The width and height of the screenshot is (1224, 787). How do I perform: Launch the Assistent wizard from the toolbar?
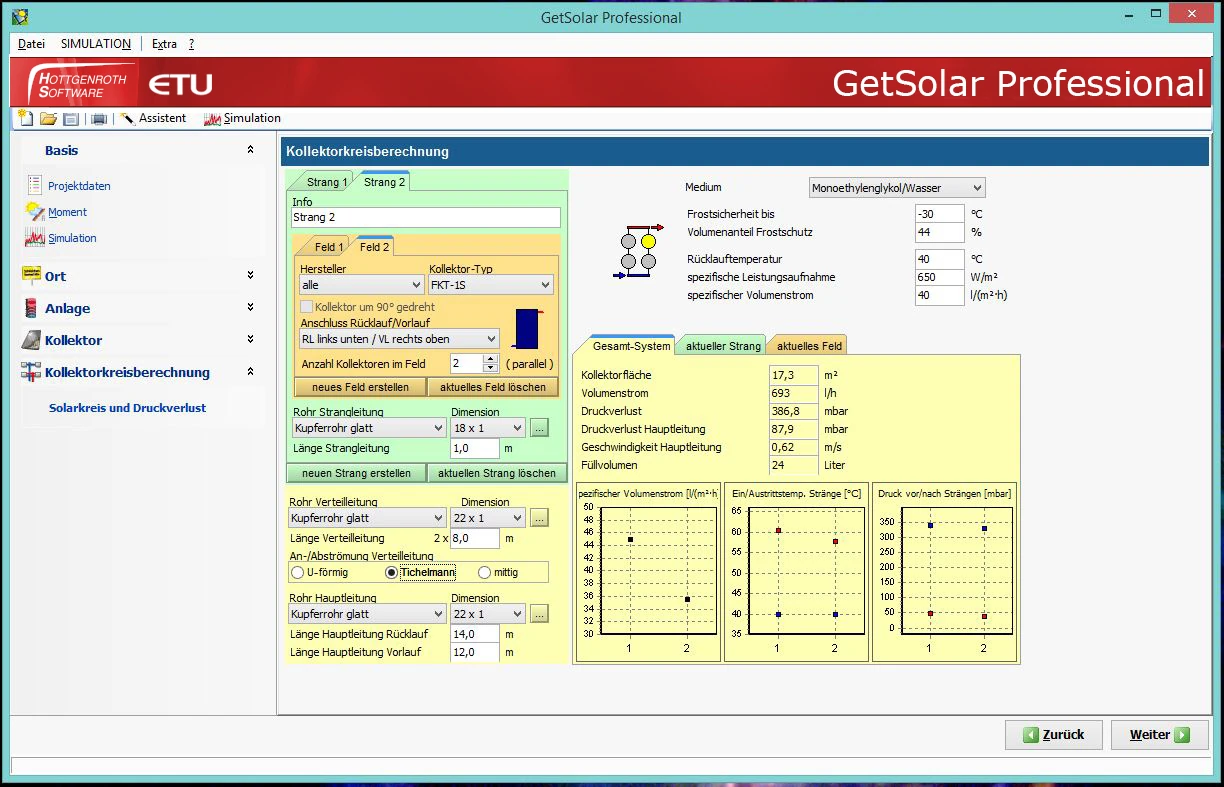(x=153, y=118)
